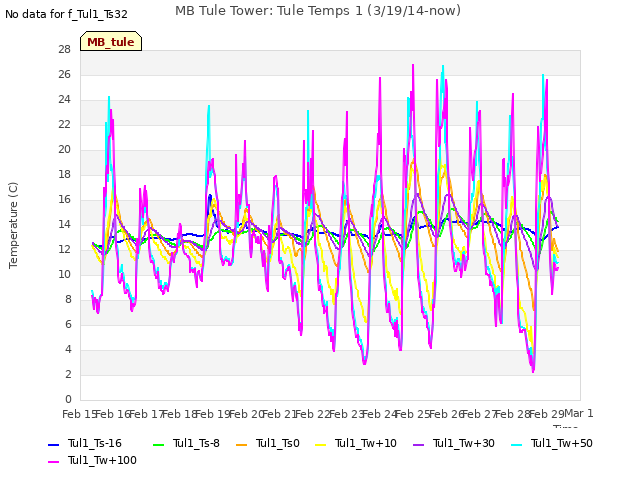The width and height of the screenshot is (640, 480).
Task: Click the 28 y-axis tick label
Action: (x=64, y=49)
